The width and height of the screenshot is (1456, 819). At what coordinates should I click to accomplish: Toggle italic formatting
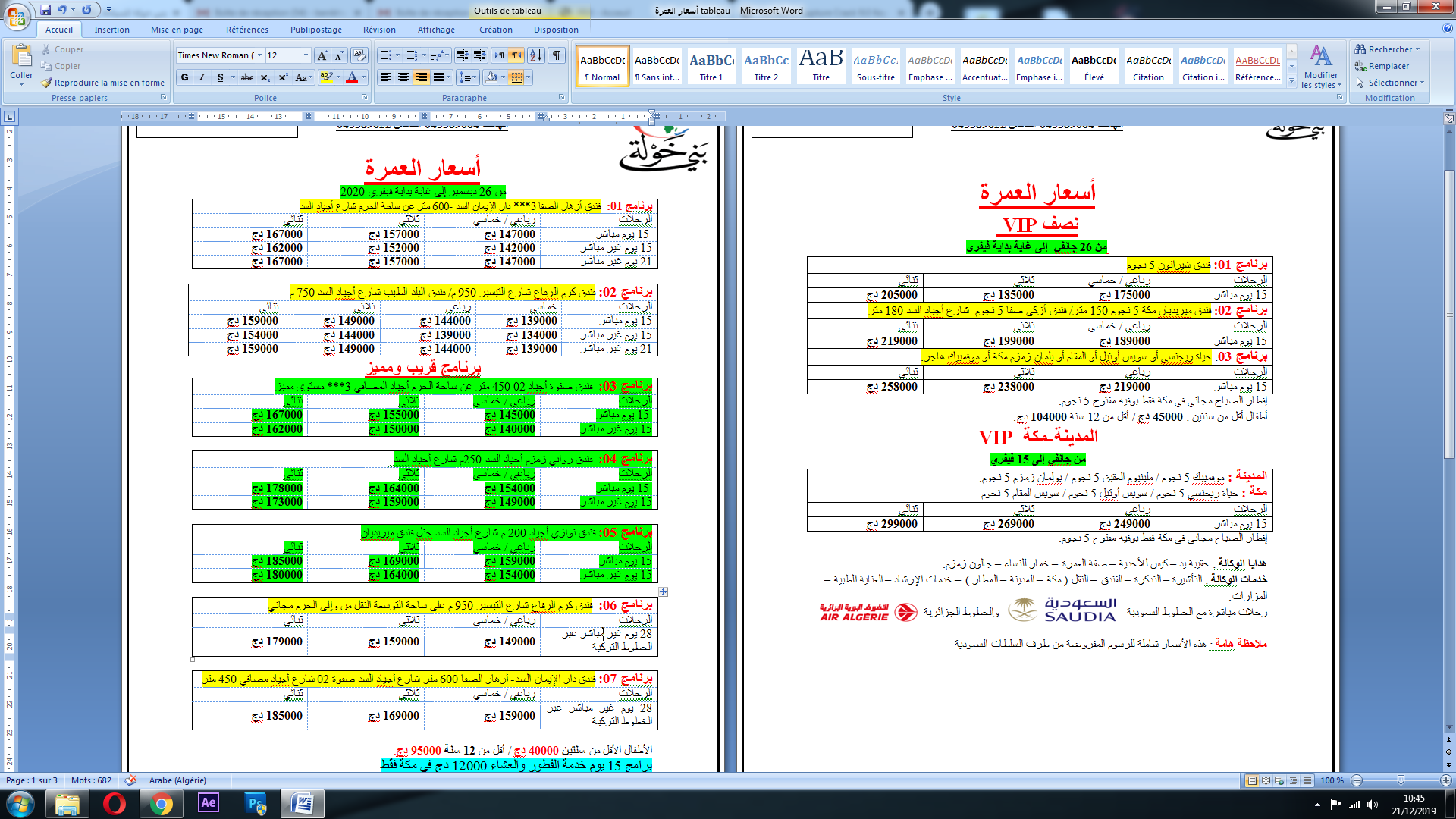click(202, 77)
